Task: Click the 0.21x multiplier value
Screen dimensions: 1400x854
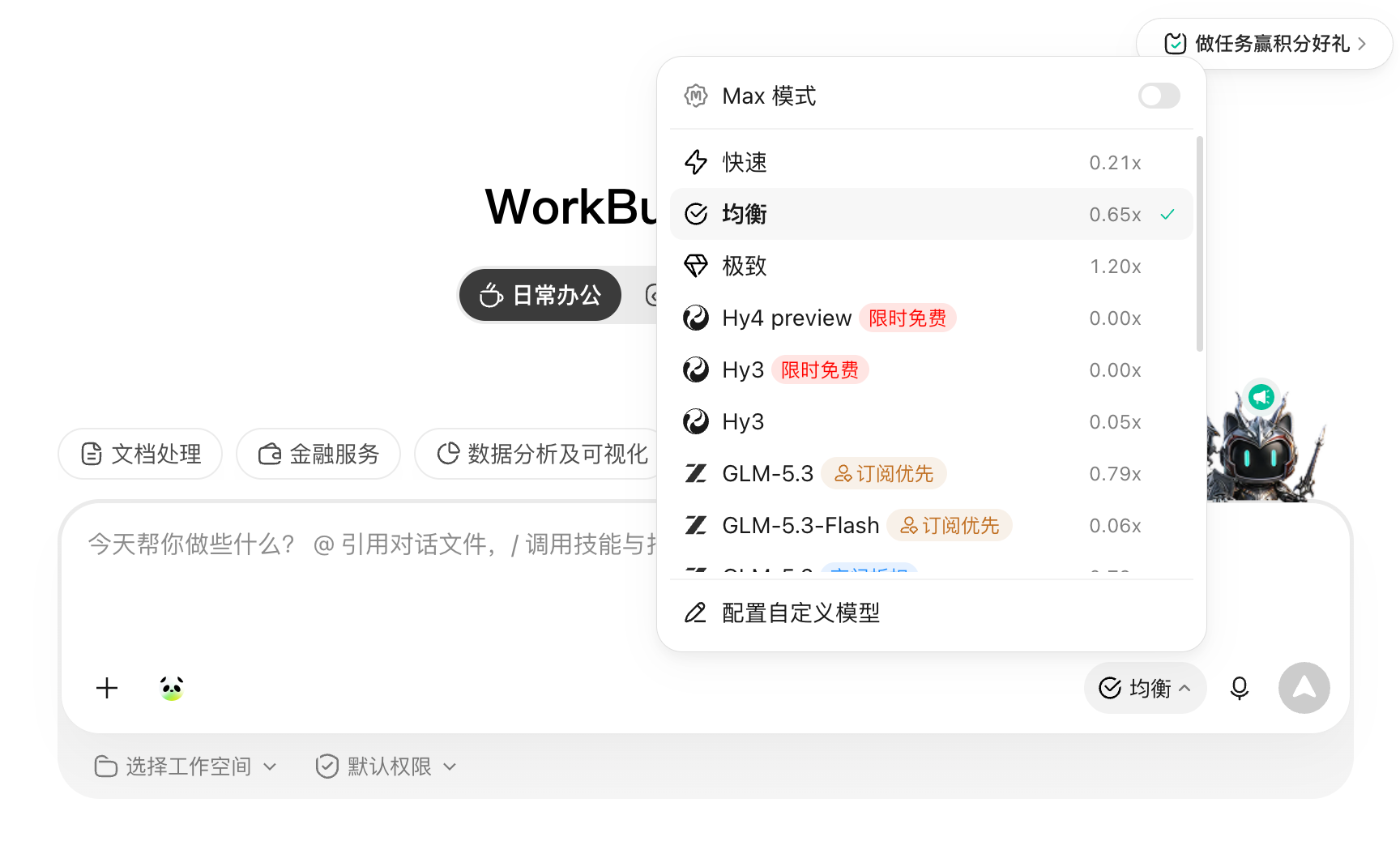Action: pos(1115,162)
